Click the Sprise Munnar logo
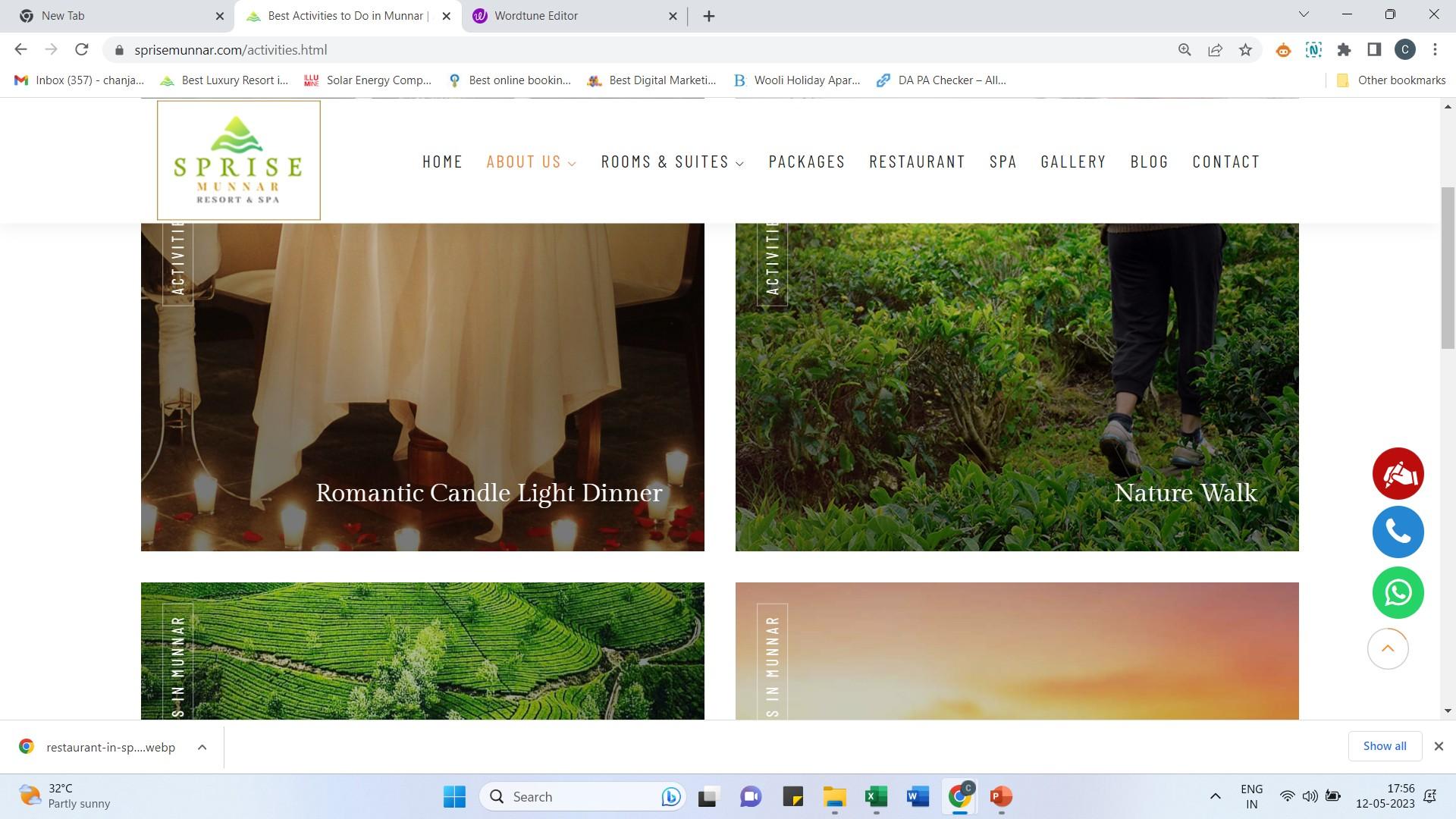1456x819 pixels. pos(238,161)
